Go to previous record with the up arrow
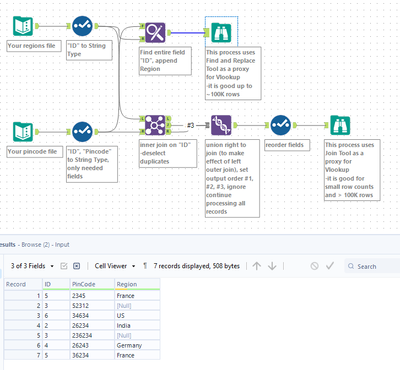 (257, 266)
